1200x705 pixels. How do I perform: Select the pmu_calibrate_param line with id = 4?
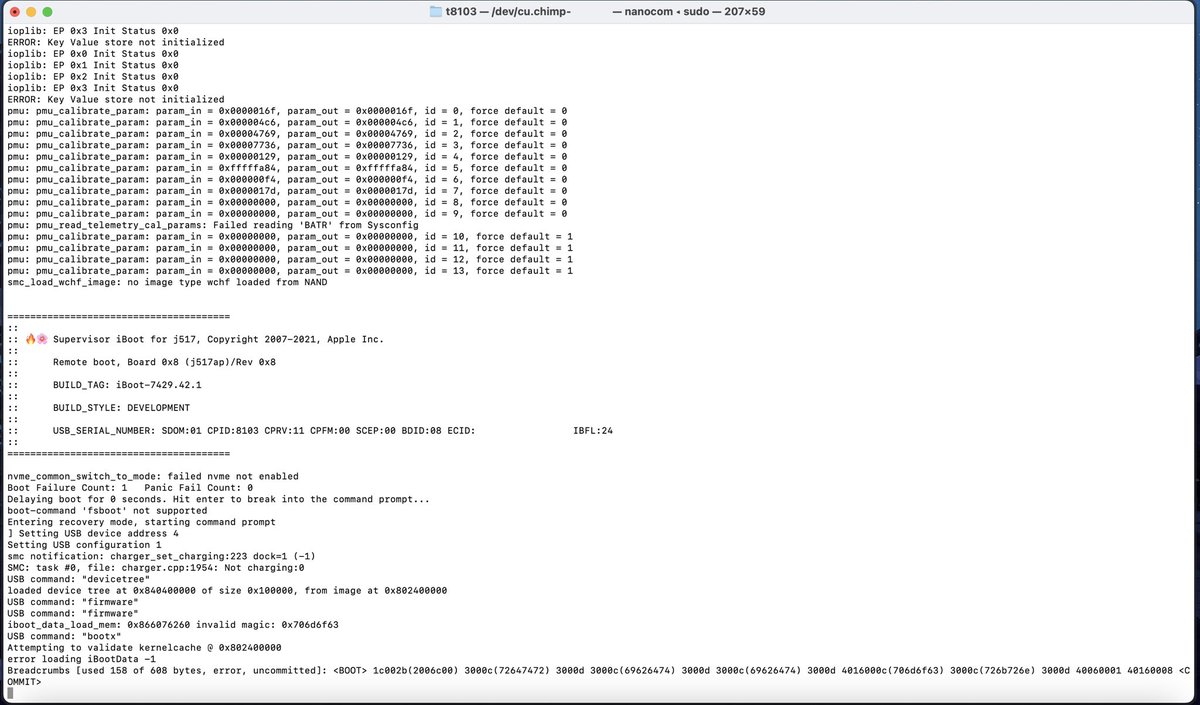[x=287, y=156]
